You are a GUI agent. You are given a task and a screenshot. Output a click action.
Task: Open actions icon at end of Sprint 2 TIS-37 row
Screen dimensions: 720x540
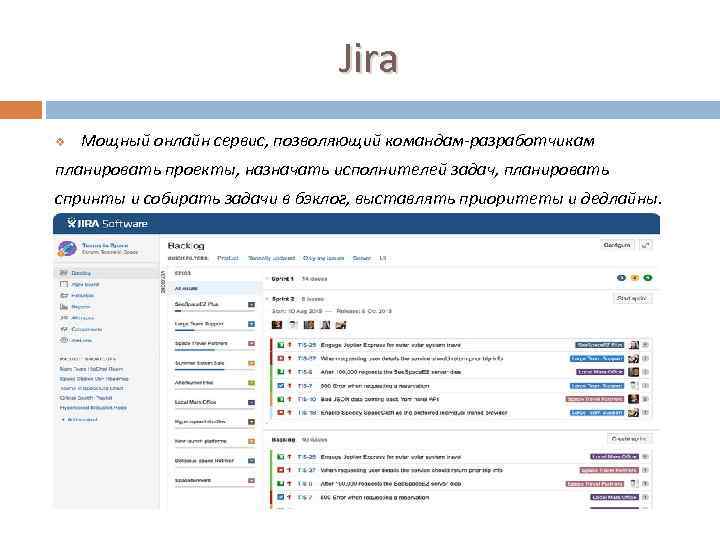pos(645,358)
